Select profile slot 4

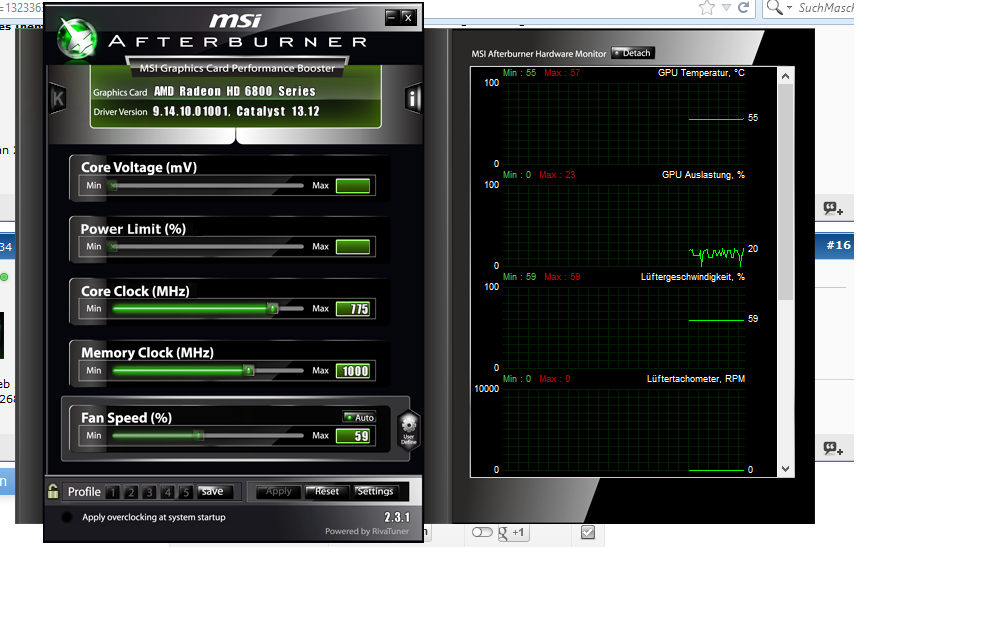(x=168, y=492)
